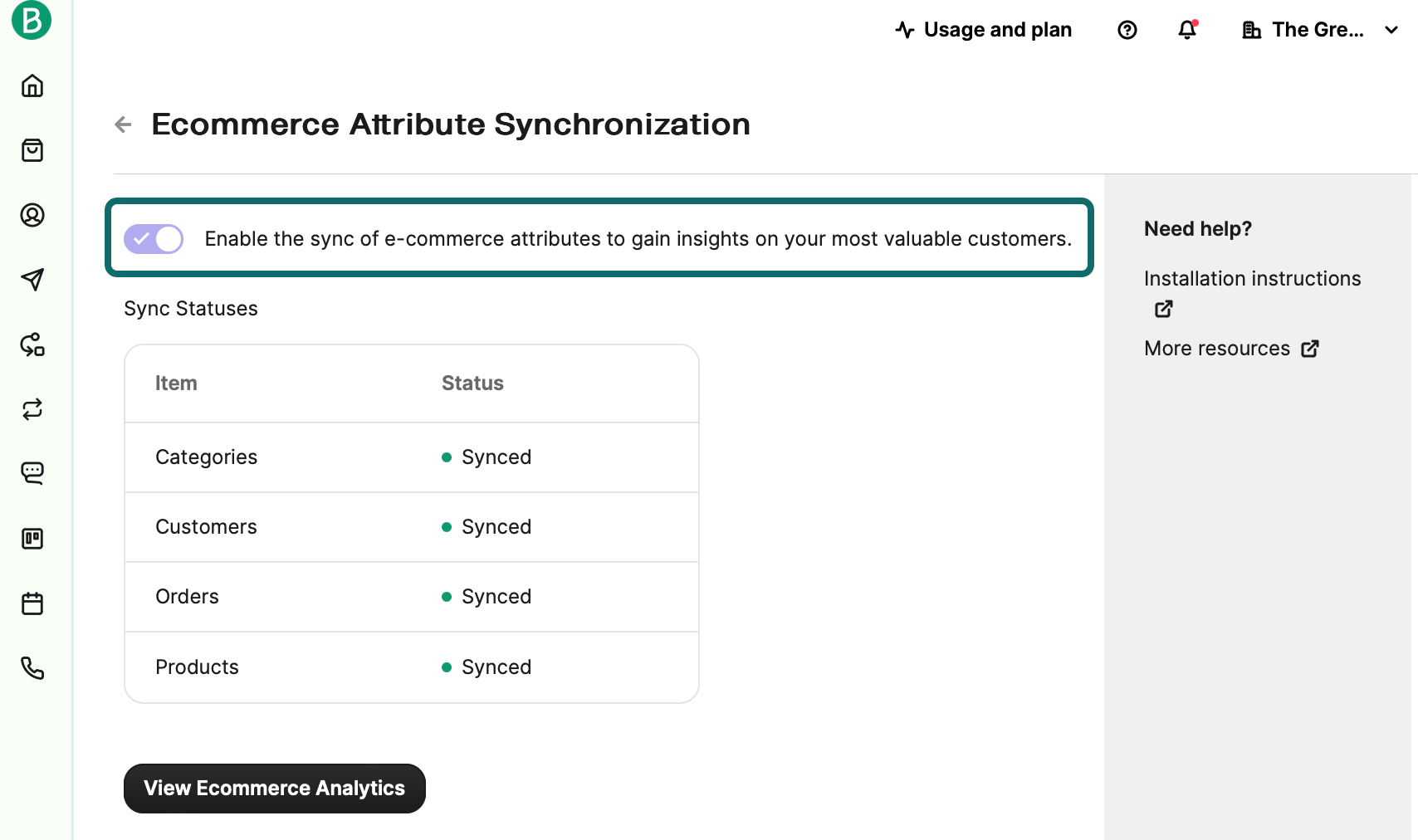Open the Campaigns paper plane icon
The height and width of the screenshot is (840, 1418).
tap(32, 280)
